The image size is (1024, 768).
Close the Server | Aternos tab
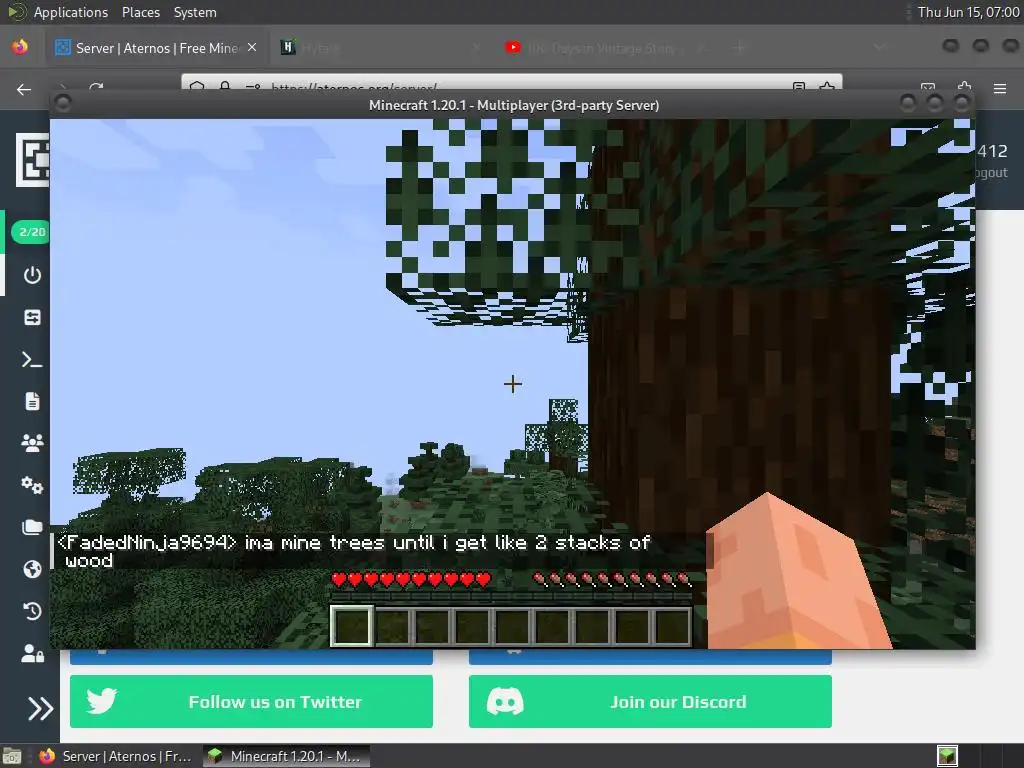point(252,47)
